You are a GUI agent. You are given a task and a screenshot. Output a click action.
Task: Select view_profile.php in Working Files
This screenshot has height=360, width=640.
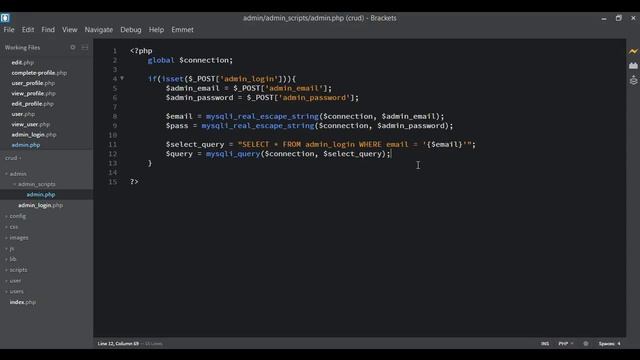click(x=33, y=93)
